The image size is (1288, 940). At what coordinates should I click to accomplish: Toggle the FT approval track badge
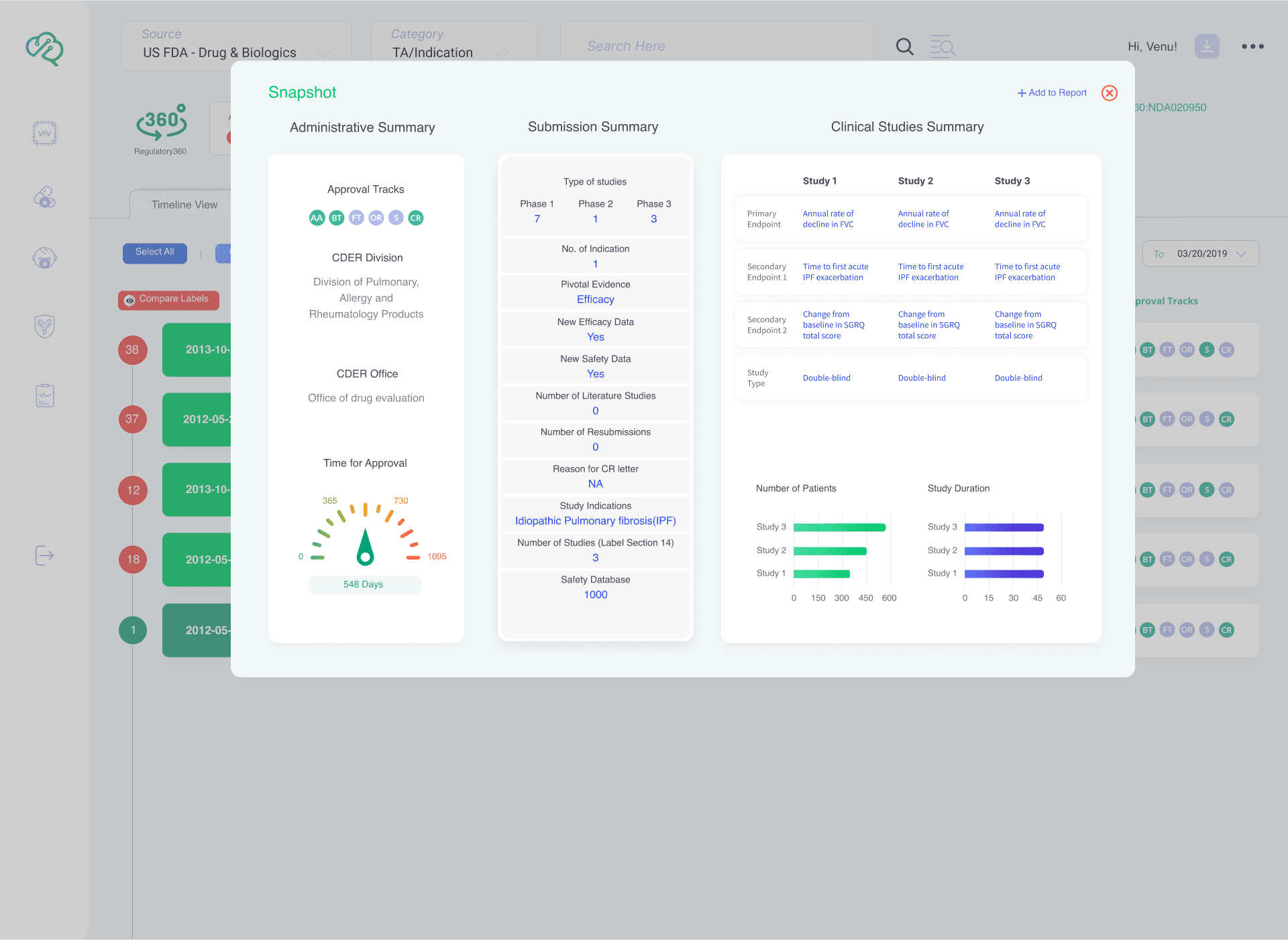point(356,218)
